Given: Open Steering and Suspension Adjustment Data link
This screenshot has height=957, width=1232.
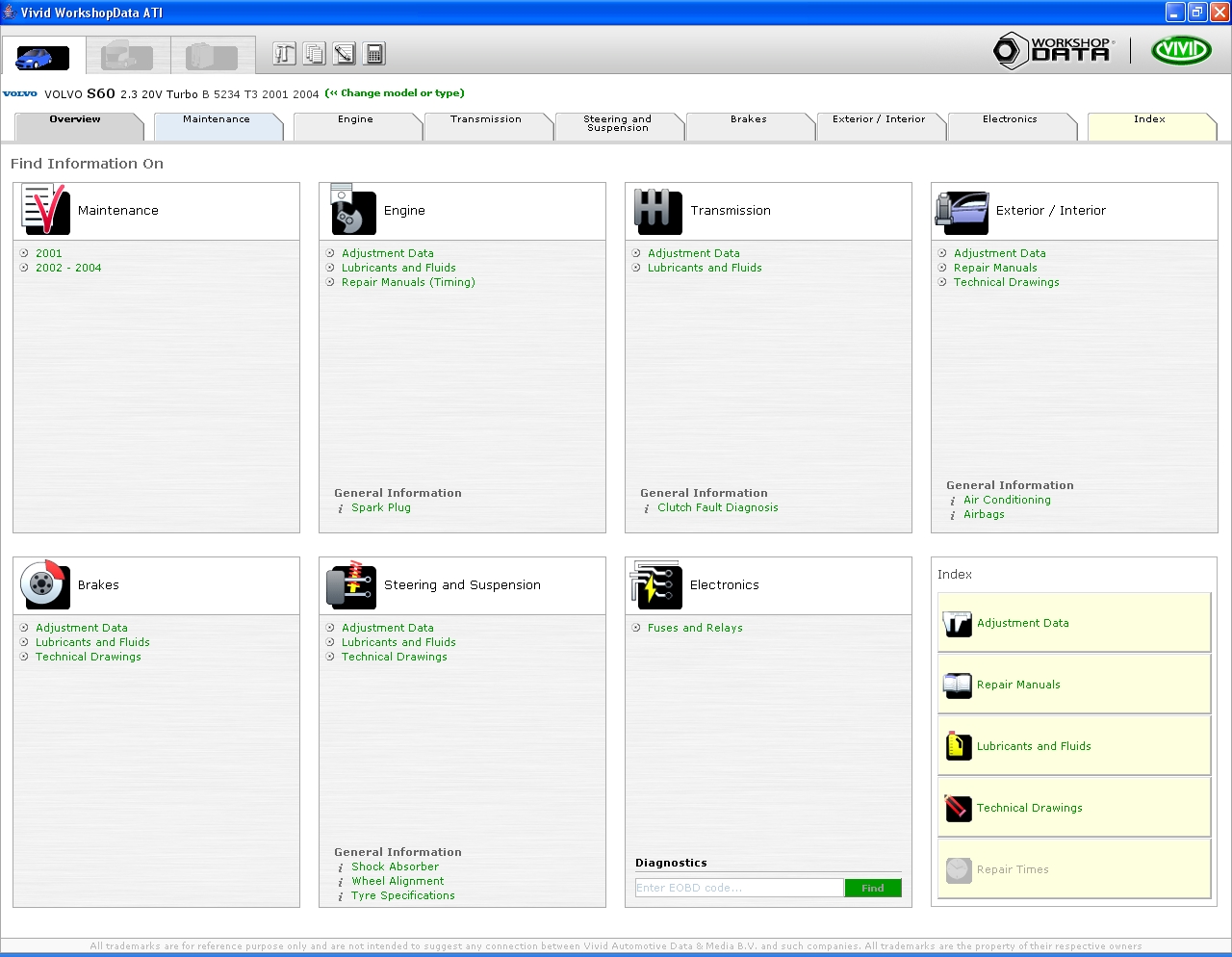Looking at the screenshot, I should point(388,628).
